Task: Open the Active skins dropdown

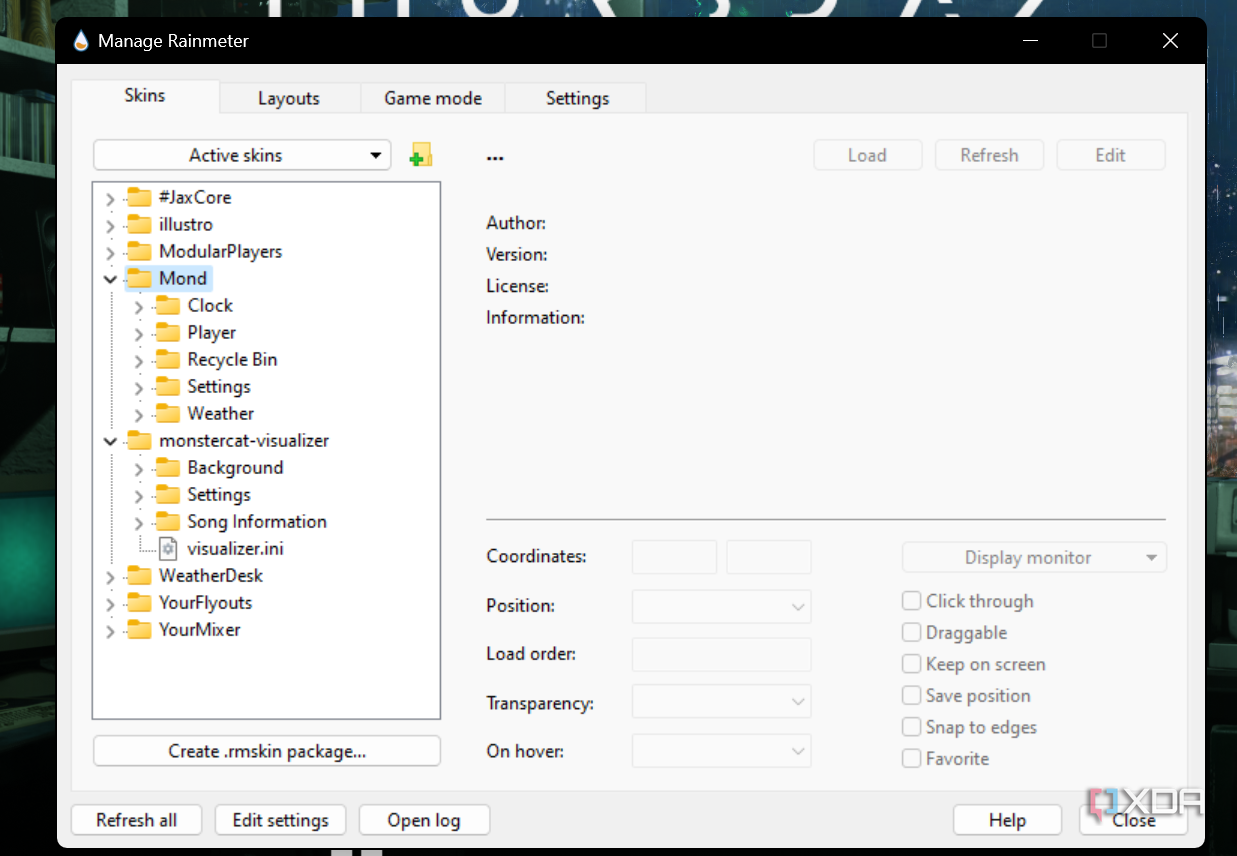Action: (242, 155)
